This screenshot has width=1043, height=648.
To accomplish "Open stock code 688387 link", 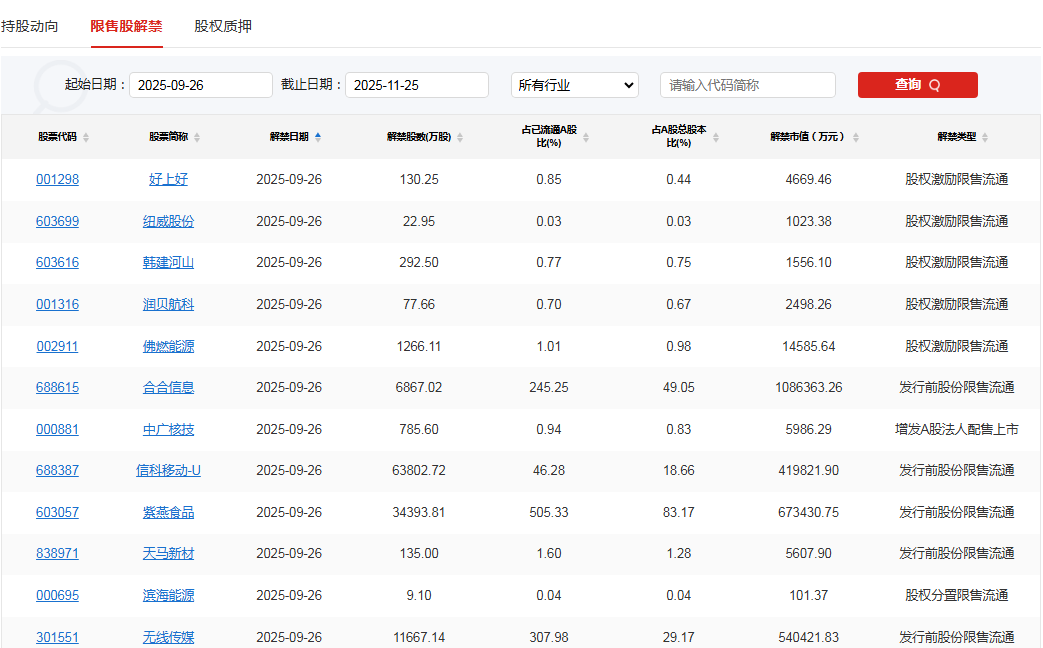I will tap(57, 471).
